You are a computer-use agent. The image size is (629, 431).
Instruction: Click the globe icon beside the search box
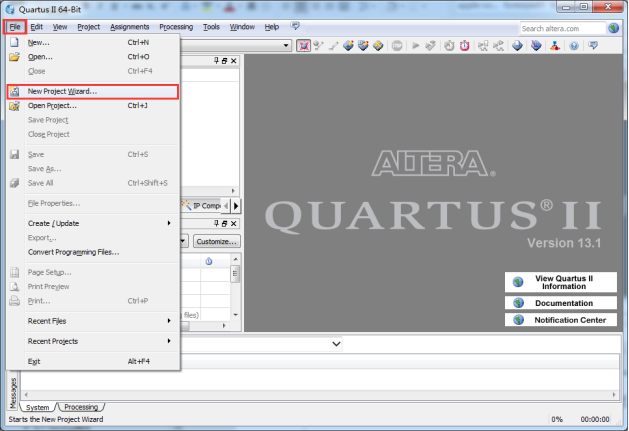tap(613, 28)
